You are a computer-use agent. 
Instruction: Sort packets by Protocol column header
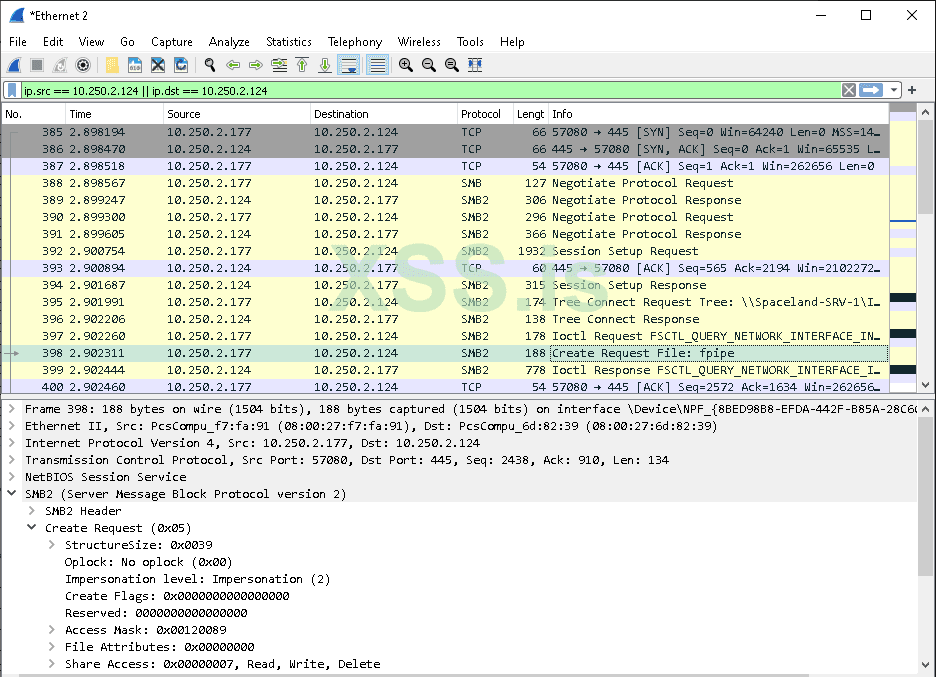481,114
